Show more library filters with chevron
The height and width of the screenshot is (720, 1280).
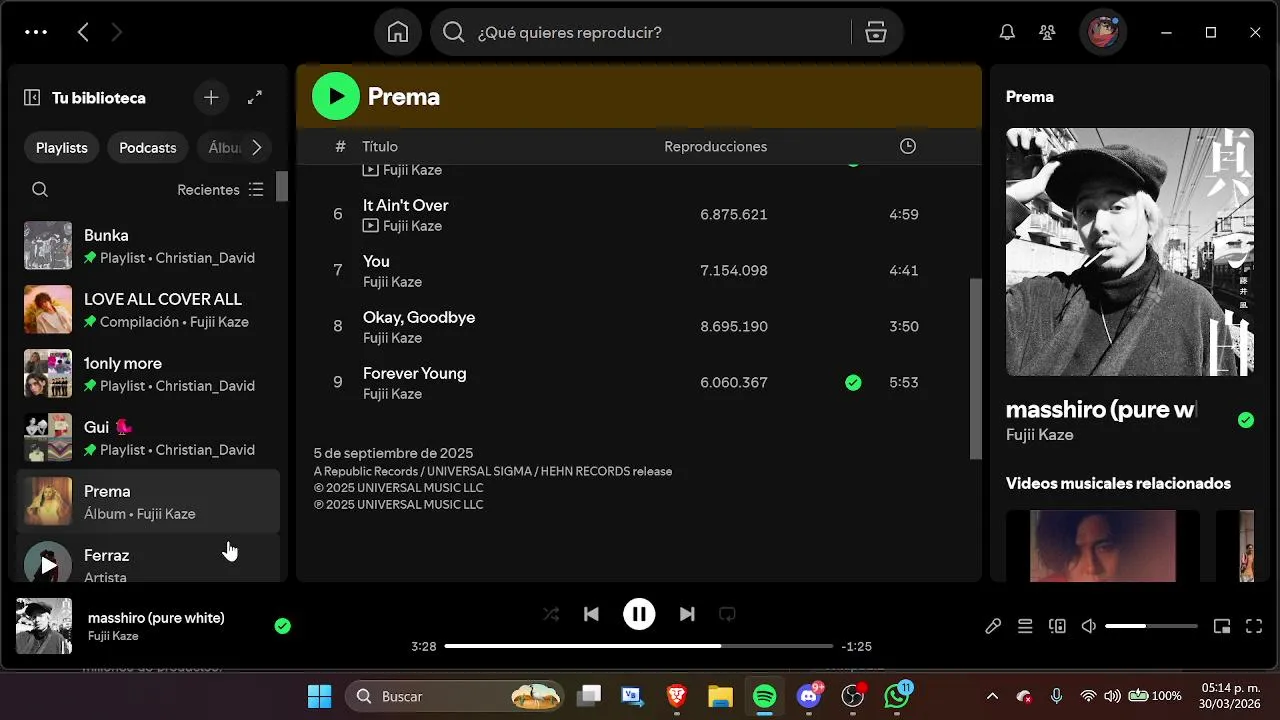click(x=256, y=147)
